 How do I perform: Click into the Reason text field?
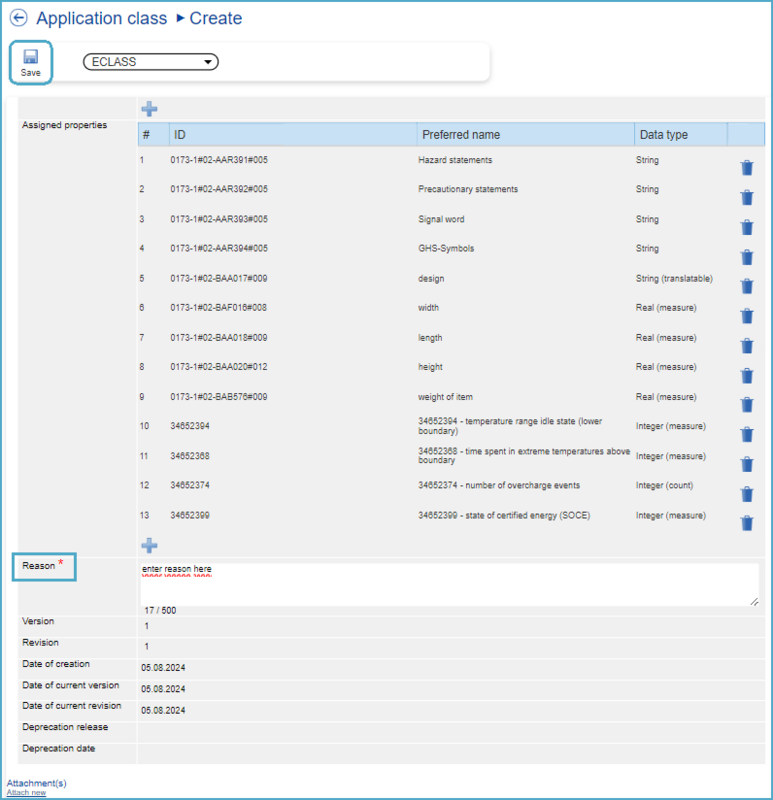tap(448, 584)
